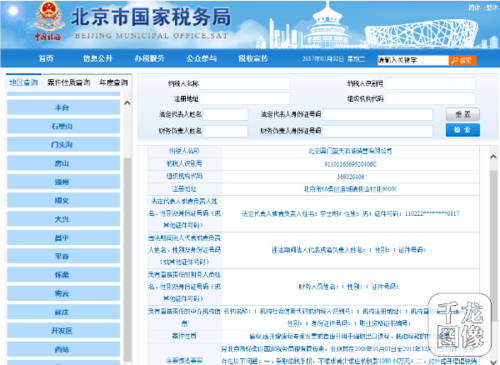
Task: Choose the 怀柔 district button
Action: pyautogui.click(x=63, y=275)
